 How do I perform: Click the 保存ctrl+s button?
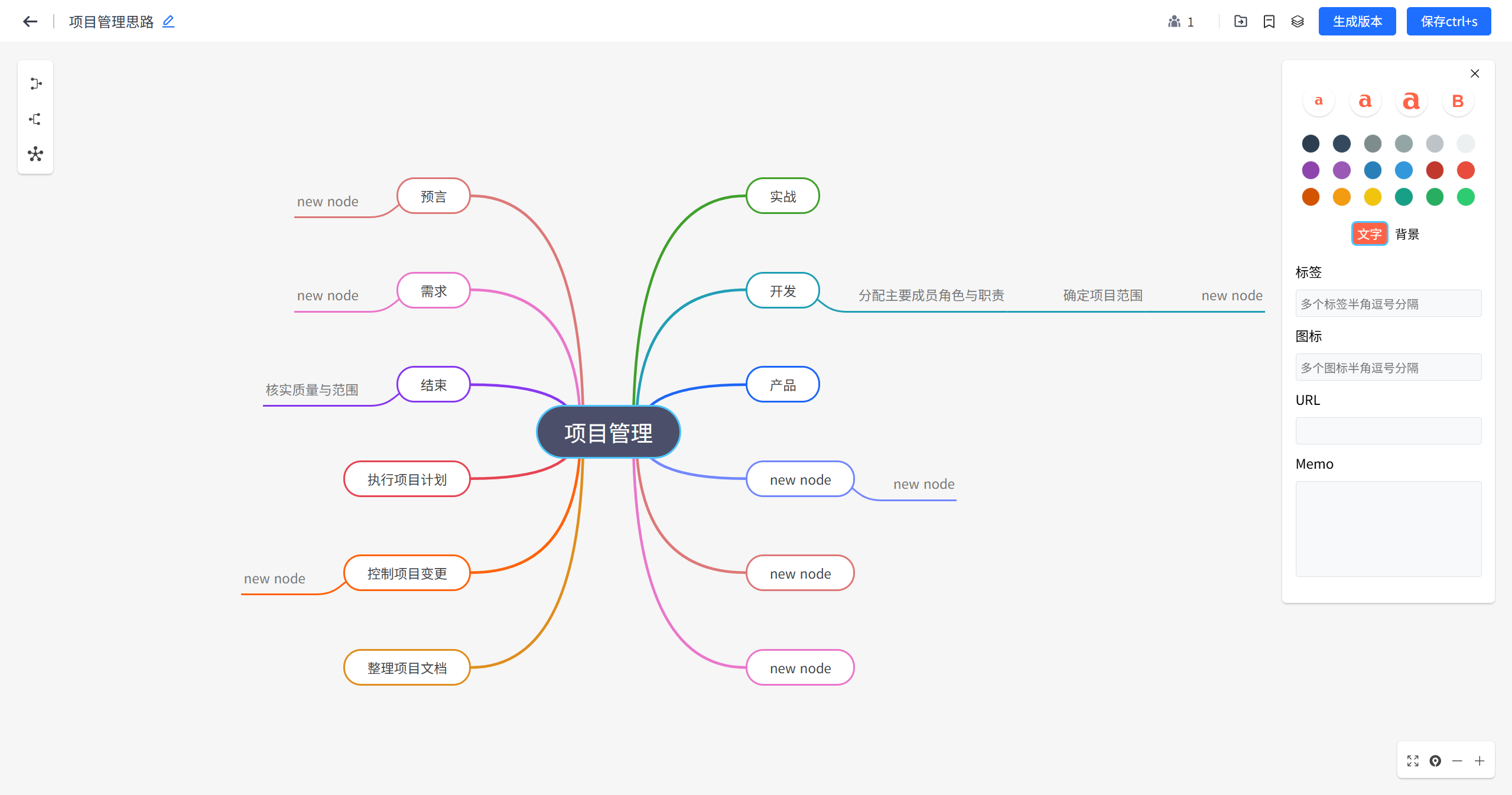pyautogui.click(x=1448, y=21)
